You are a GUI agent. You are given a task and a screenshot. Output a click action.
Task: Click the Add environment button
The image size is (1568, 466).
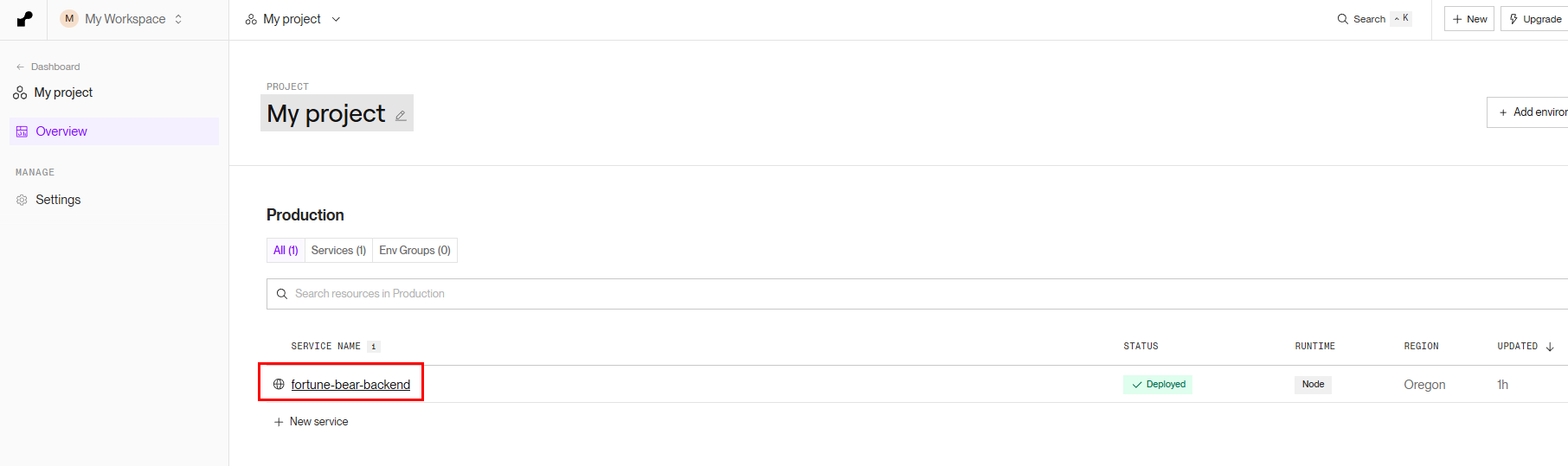tap(1532, 112)
